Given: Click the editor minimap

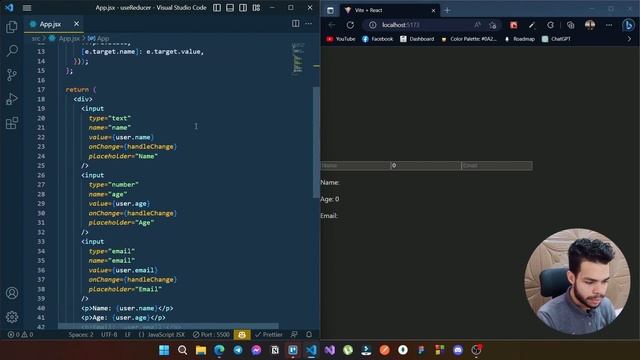Looking at the screenshot, I should click(x=298, y=59).
